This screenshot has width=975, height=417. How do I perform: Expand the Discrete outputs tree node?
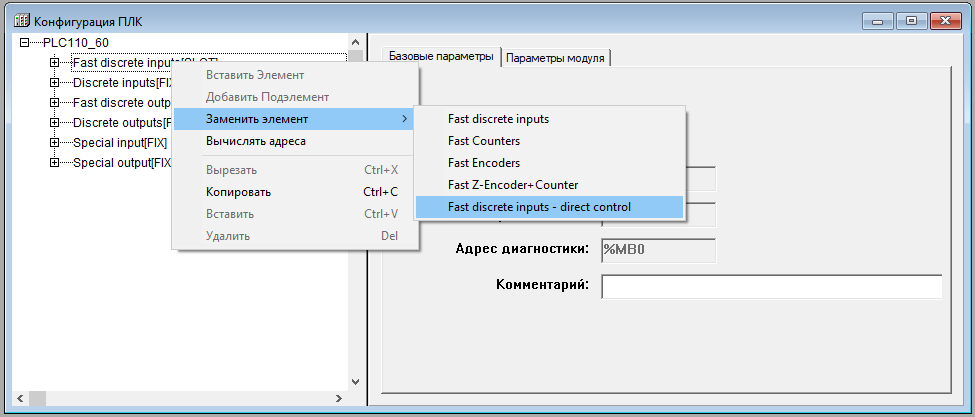click(x=54, y=123)
